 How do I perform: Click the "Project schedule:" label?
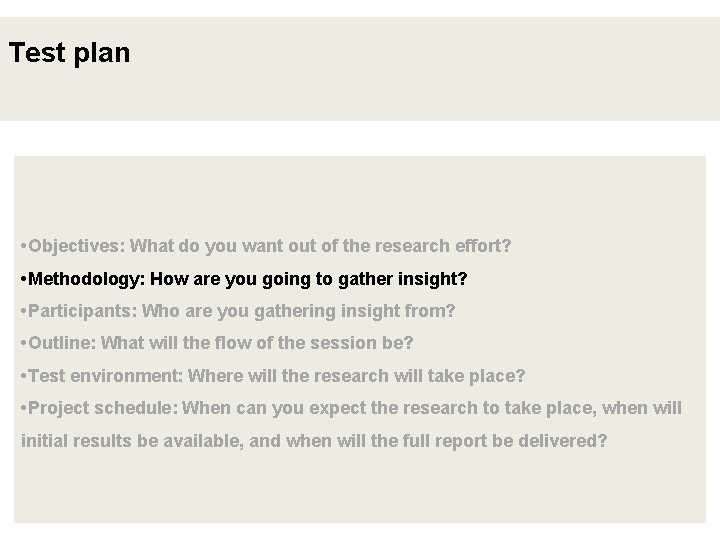[x=103, y=408]
